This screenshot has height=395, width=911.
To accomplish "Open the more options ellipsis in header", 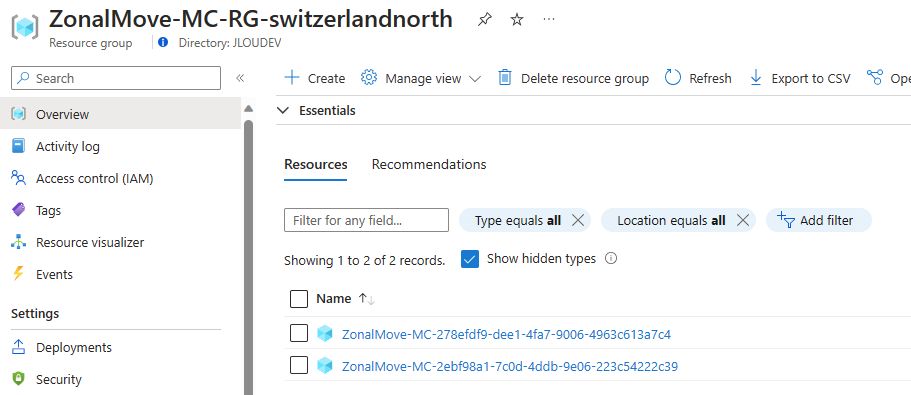I will click(x=548, y=19).
